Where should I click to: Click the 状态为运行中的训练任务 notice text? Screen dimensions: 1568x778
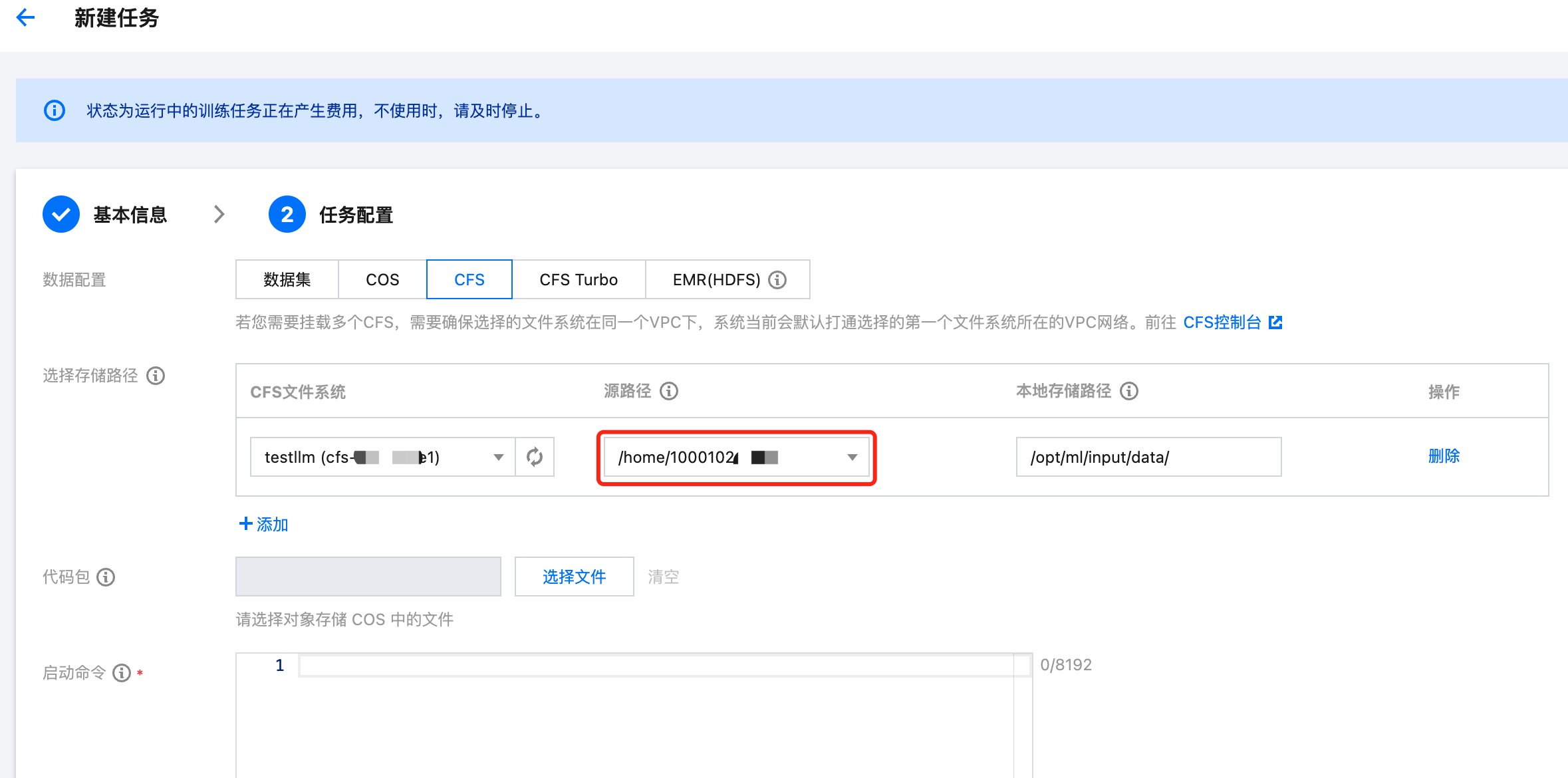pos(316,111)
